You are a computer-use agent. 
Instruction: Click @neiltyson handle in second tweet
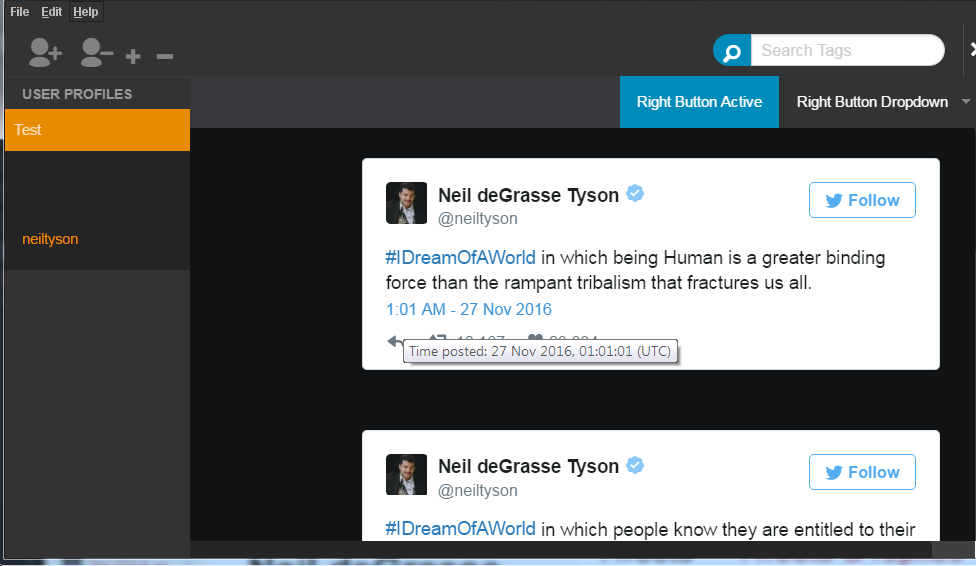[477, 491]
